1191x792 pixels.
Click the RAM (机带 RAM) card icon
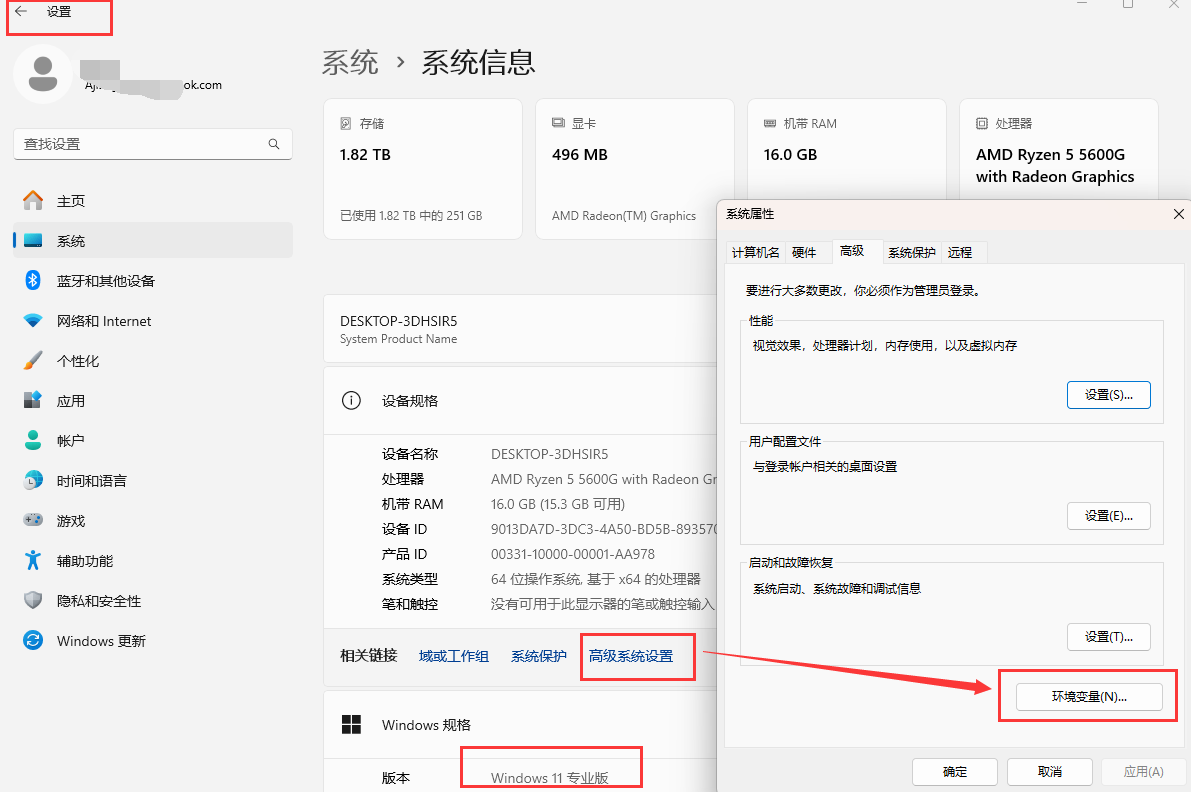770,123
